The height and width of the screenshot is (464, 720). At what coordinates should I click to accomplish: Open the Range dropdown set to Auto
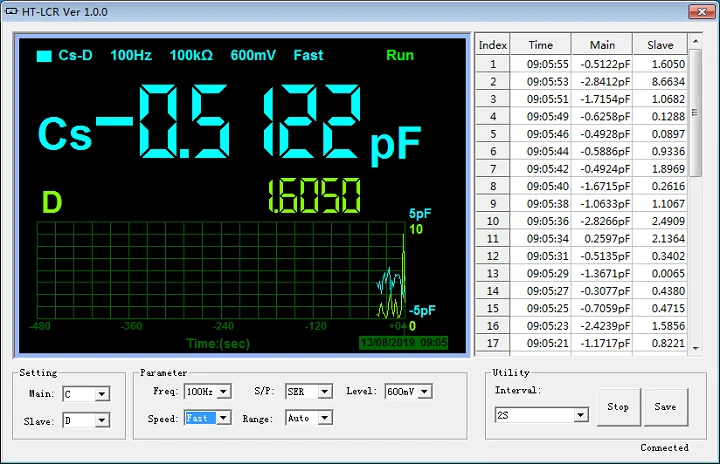[325, 418]
